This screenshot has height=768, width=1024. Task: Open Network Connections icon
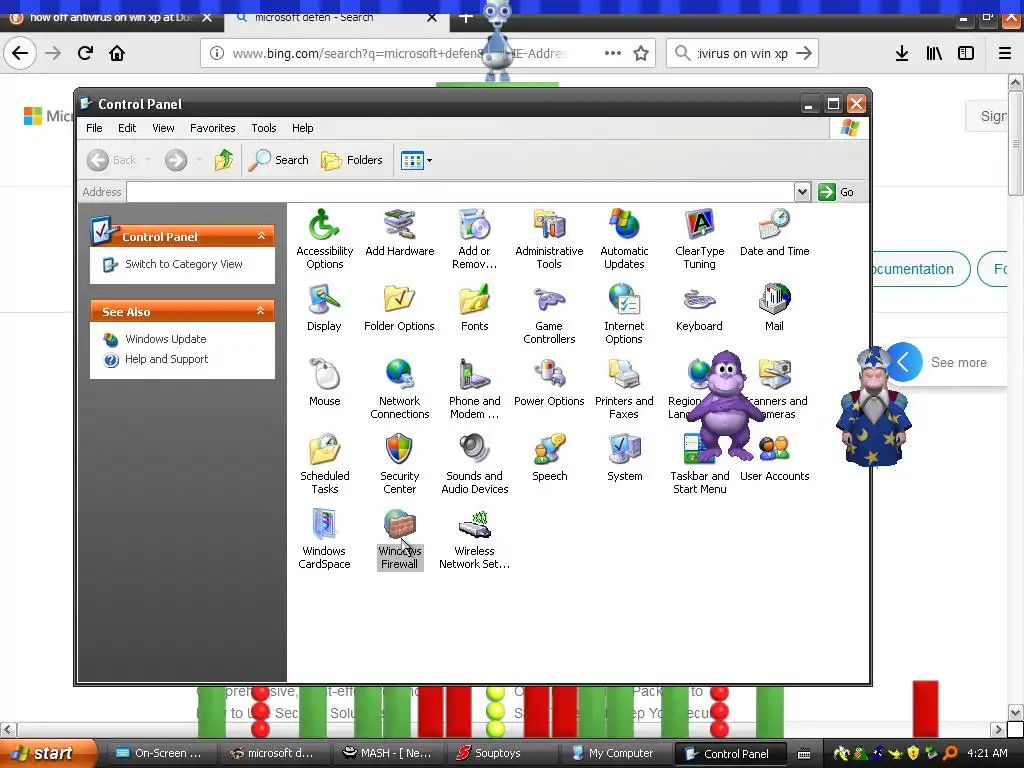(399, 389)
